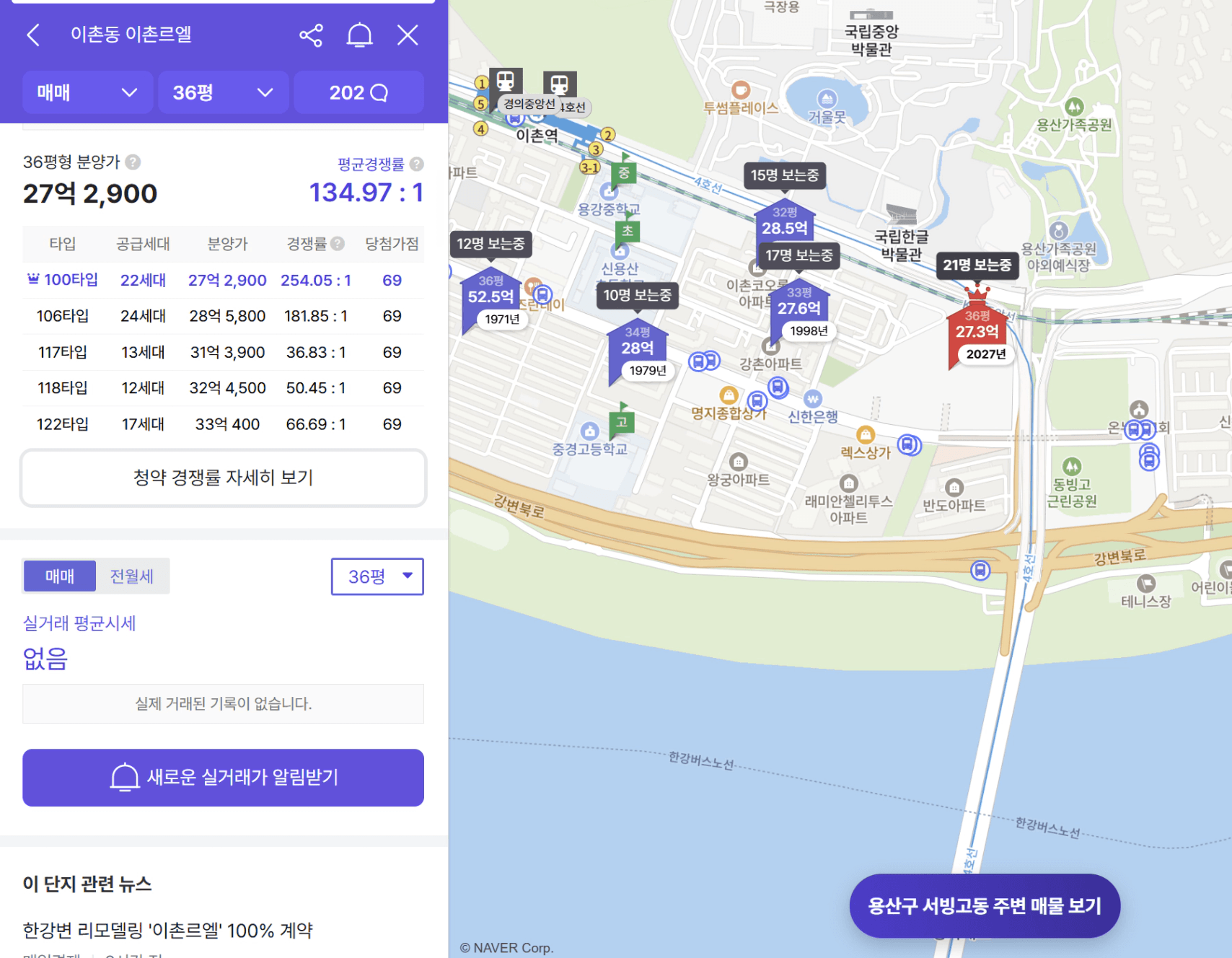Open the 매매 deal type dropdown
The width and height of the screenshot is (1232, 958).
[x=87, y=92]
